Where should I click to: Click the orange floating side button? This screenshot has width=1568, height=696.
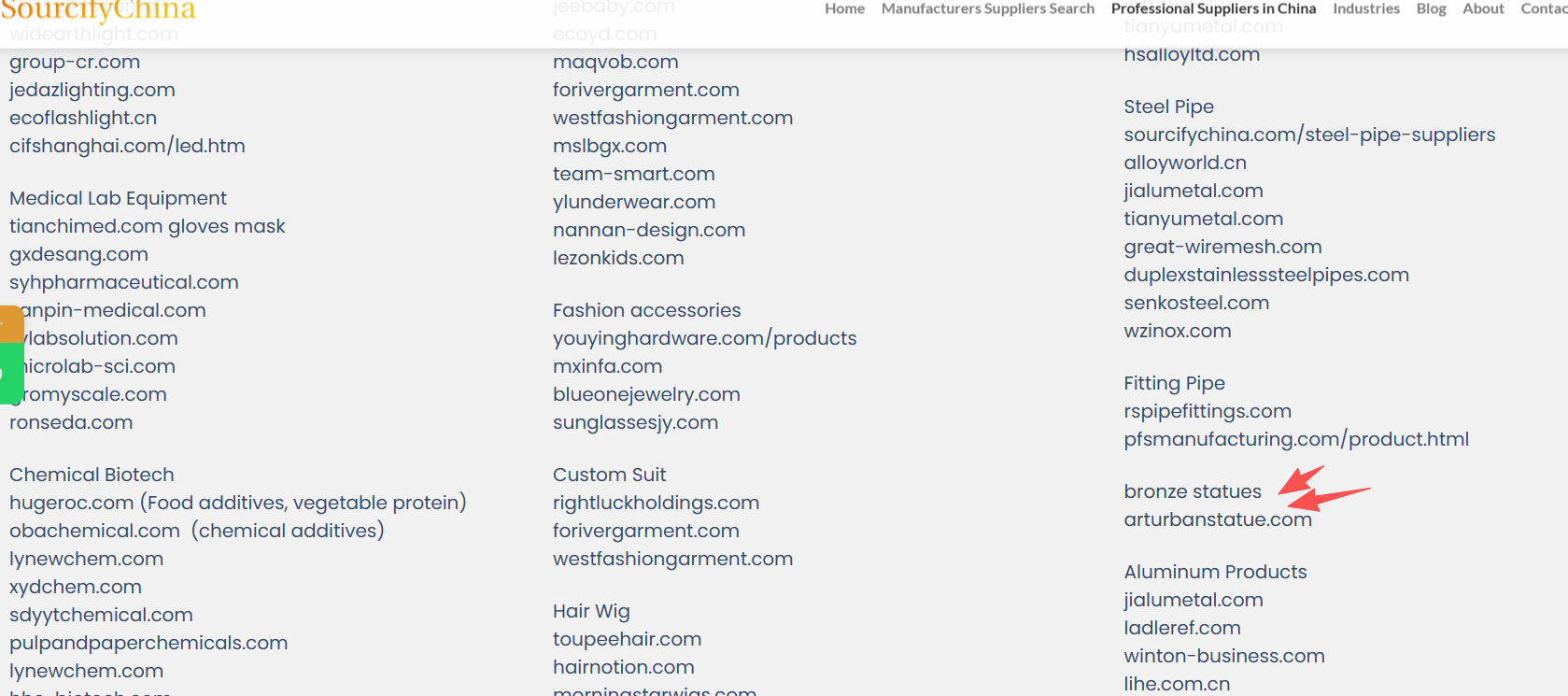point(11,324)
